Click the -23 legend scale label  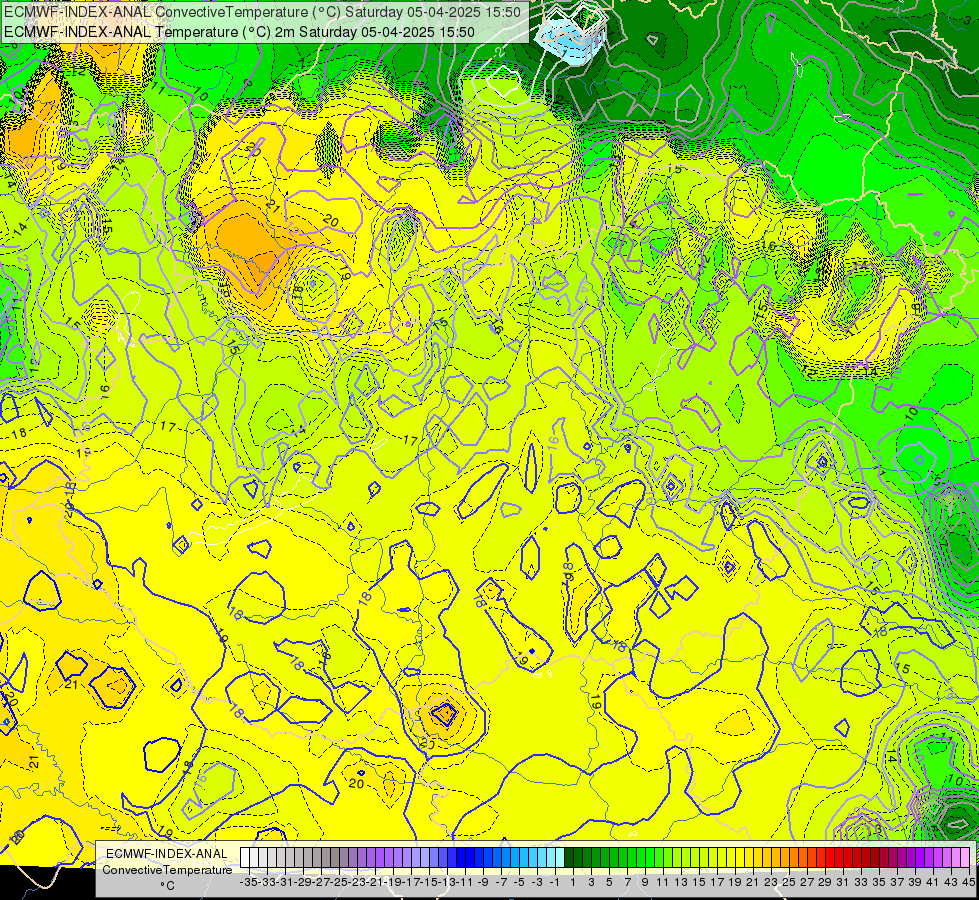pos(357,882)
